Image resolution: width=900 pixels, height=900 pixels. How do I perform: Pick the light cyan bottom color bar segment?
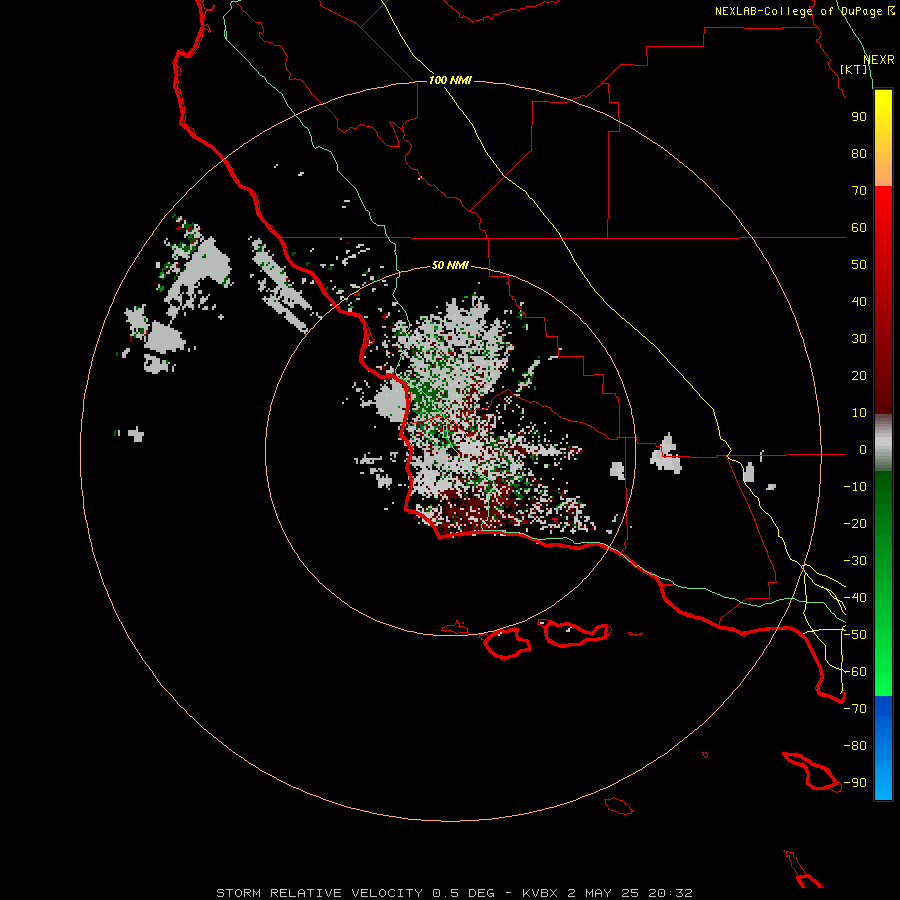click(x=883, y=783)
